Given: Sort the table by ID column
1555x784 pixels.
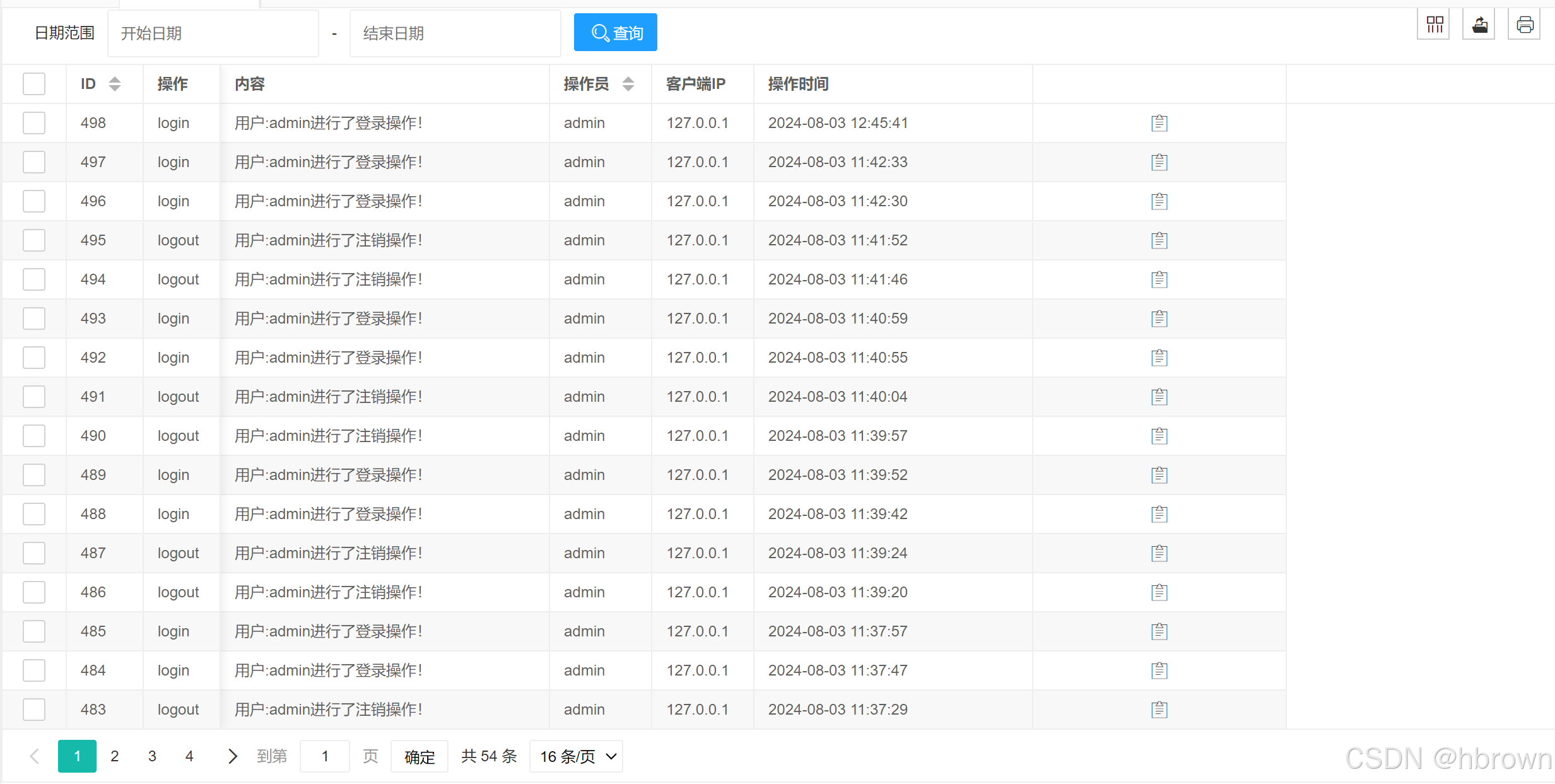Looking at the screenshot, I should (x=114, y=84).
